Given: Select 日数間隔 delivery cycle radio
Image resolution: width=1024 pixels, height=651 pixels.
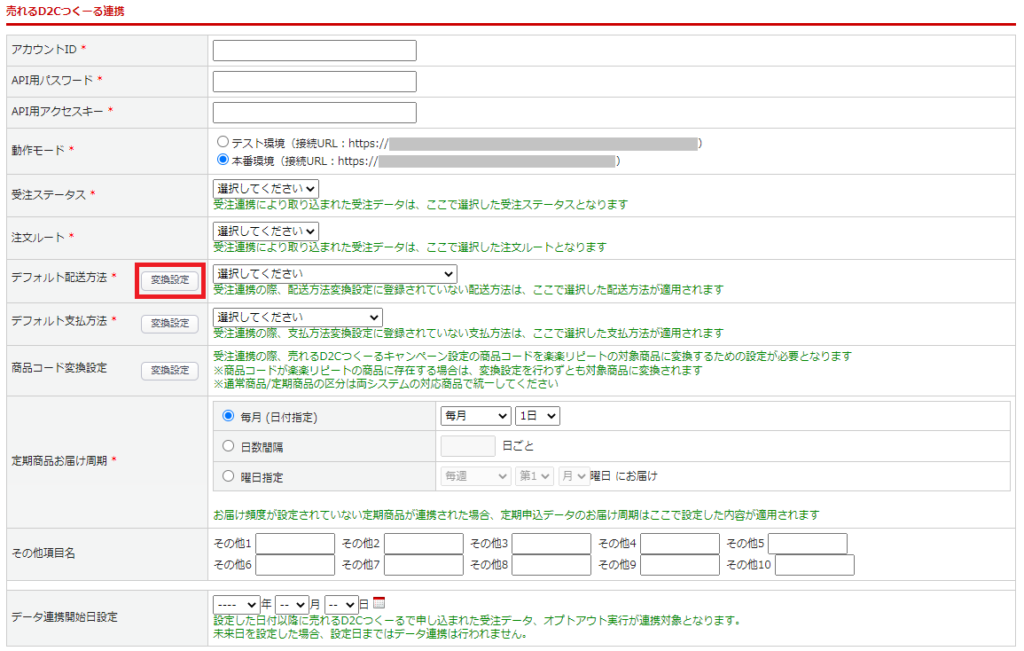Looking at the screenshot, I should pos(228,446).
